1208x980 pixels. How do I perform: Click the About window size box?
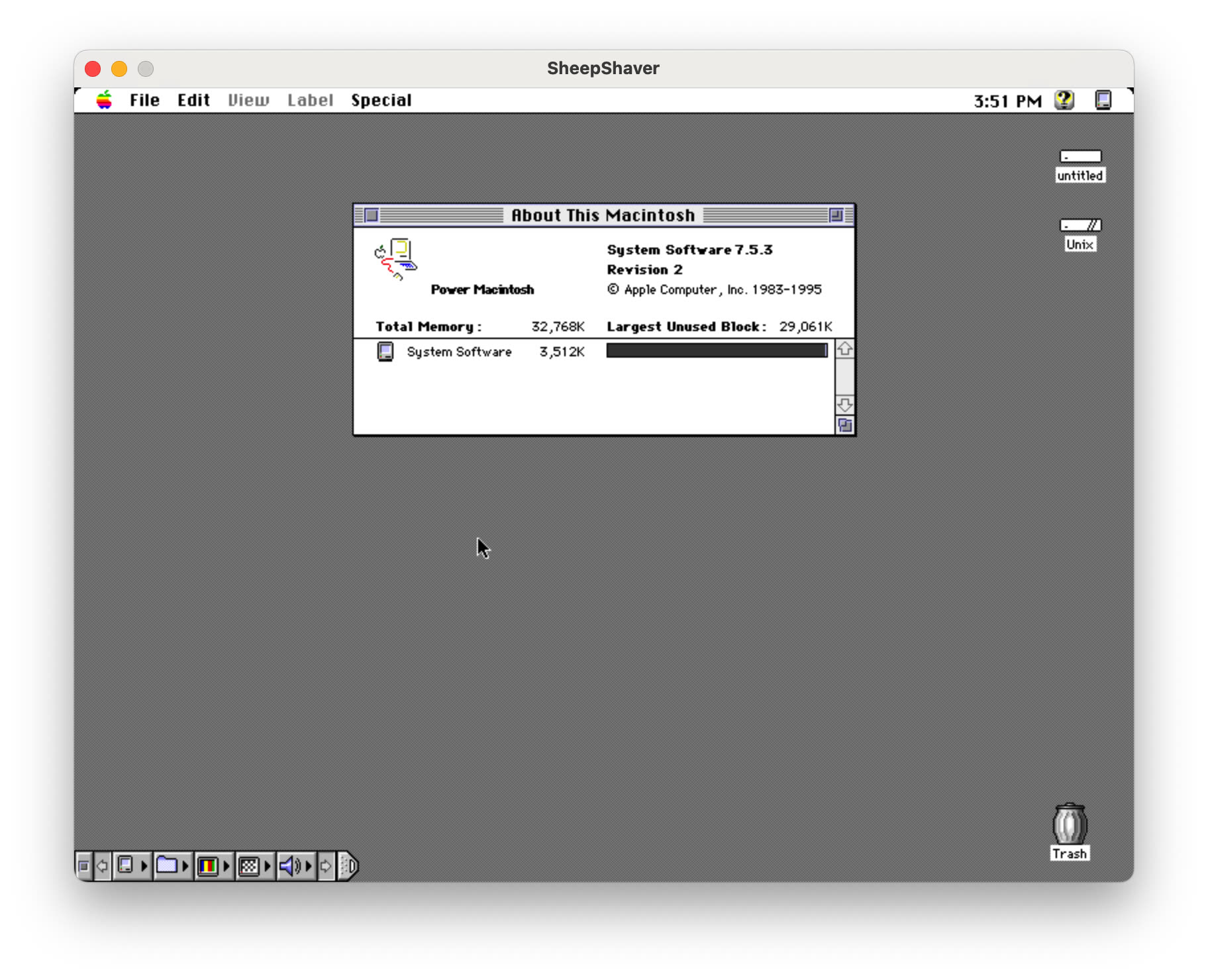click(844, 425)
